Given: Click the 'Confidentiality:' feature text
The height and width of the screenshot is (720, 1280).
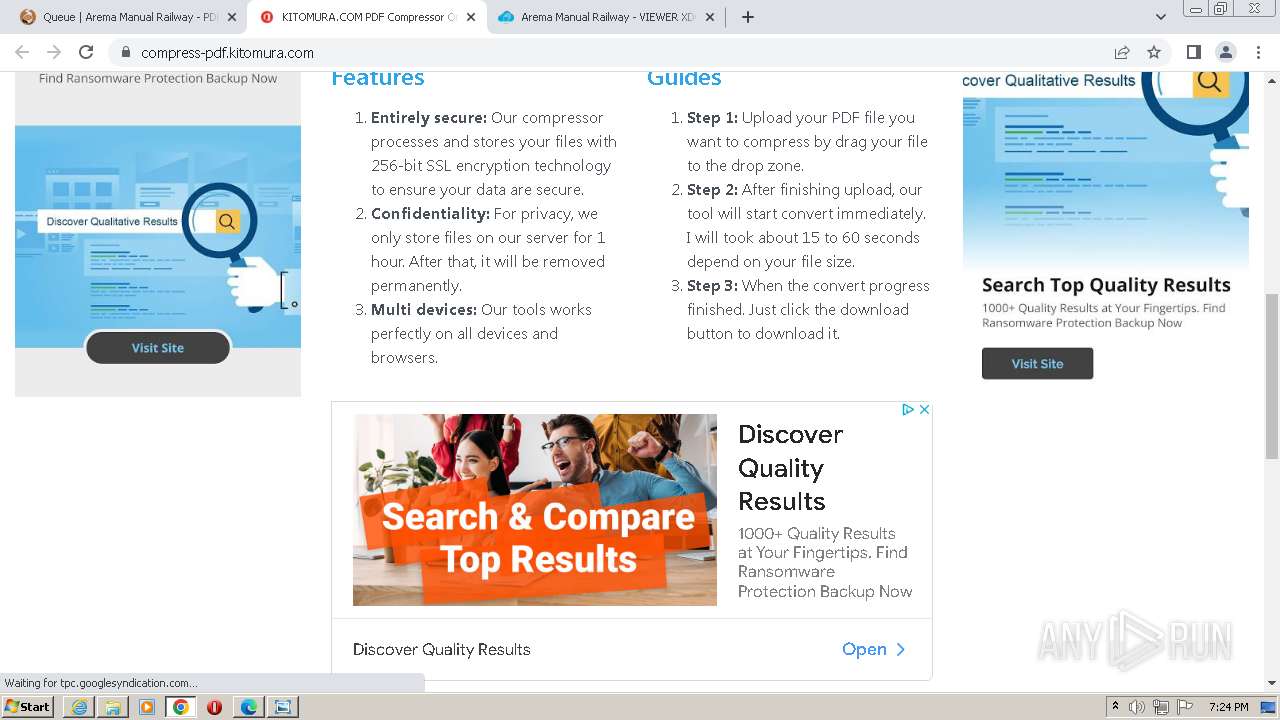Looking at the screenshot, I should click(x=430, y=213).
